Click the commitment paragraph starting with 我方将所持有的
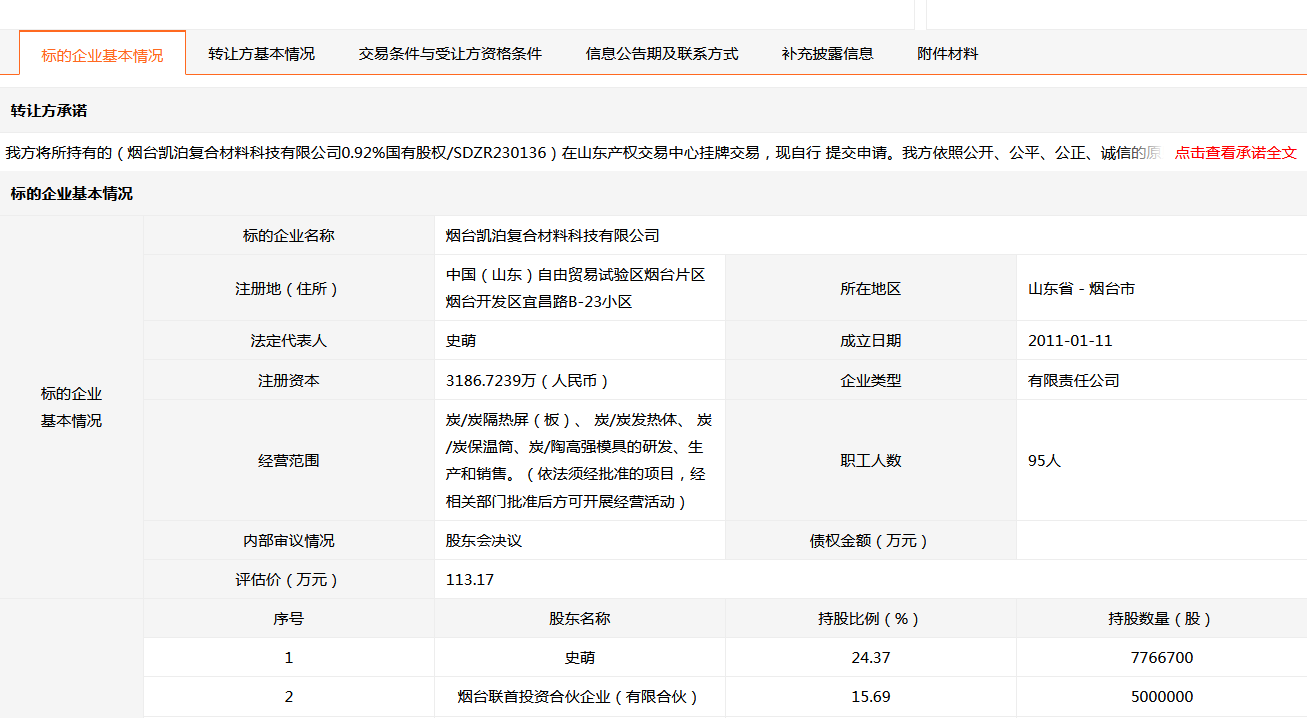The image size is (1307, 718). click(583, 153)
